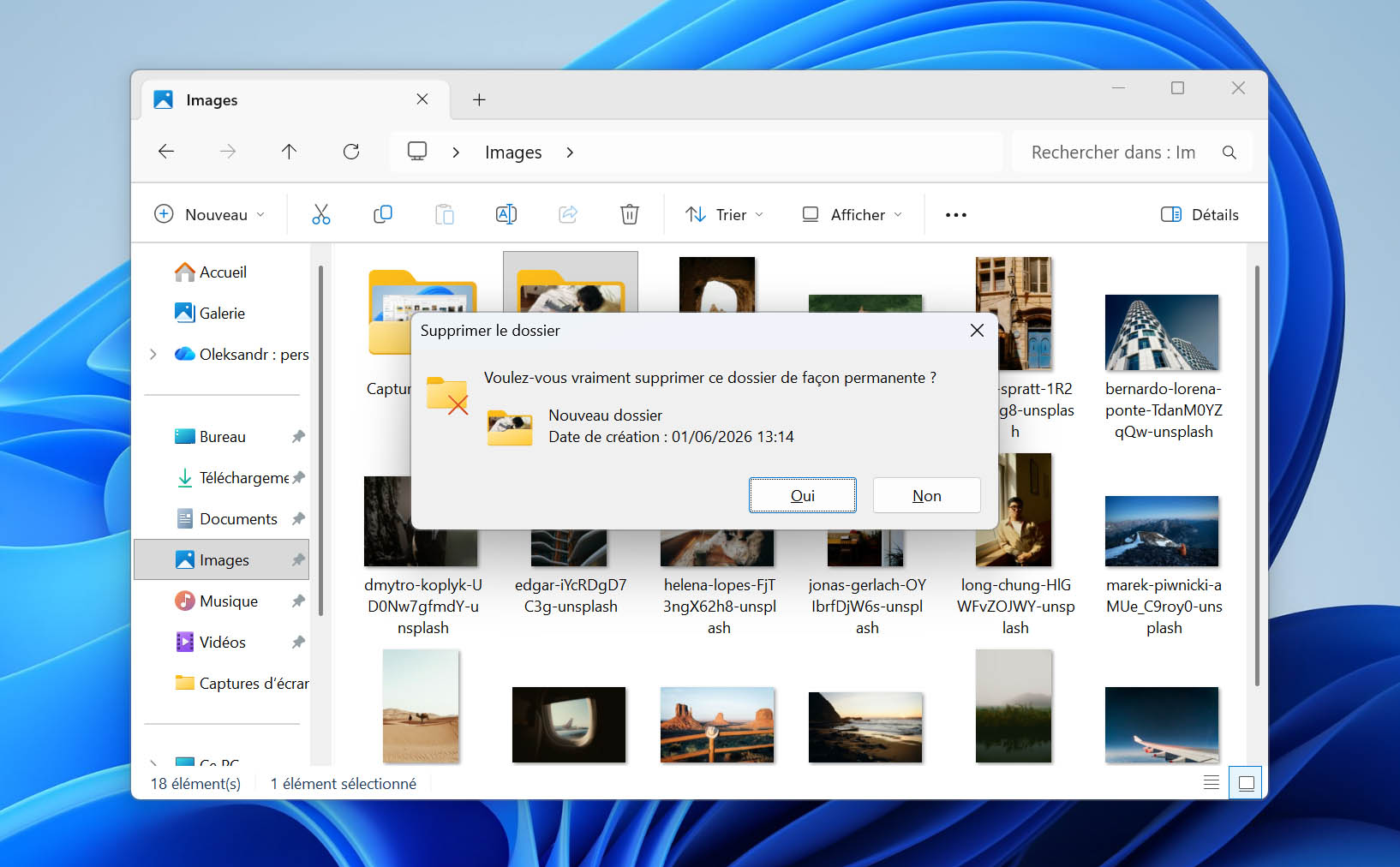Viewport: 1400px width, 867px height.
Task: Select the desert dunes image thumbnail
Action: pos(421,706)
